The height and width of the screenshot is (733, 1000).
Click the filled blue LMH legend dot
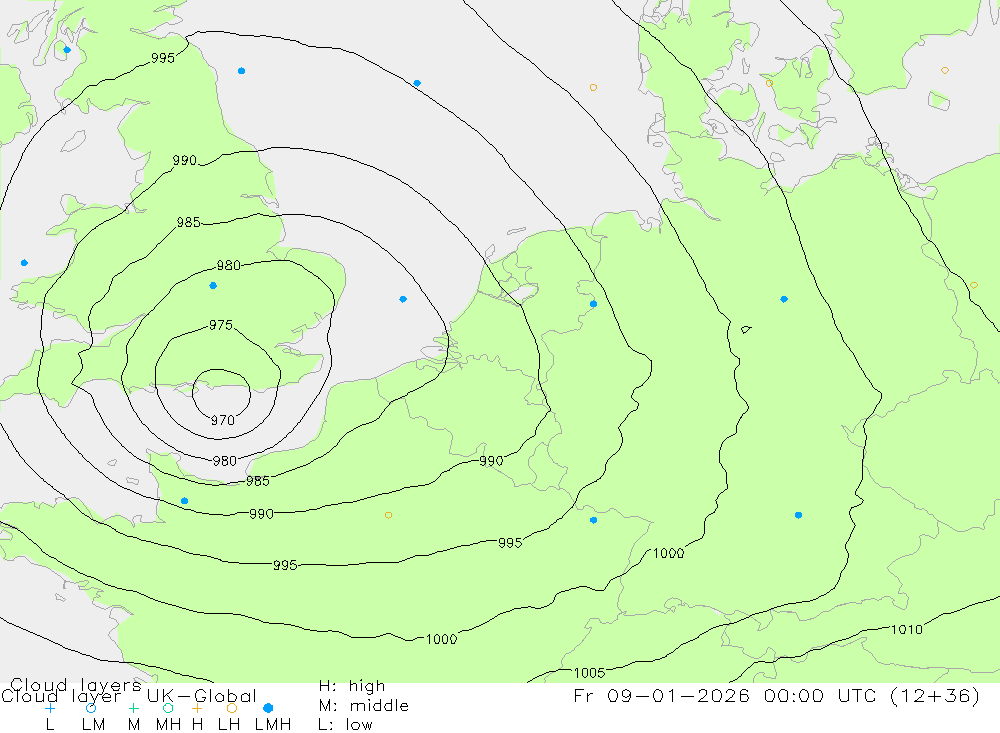coord(268,708)
